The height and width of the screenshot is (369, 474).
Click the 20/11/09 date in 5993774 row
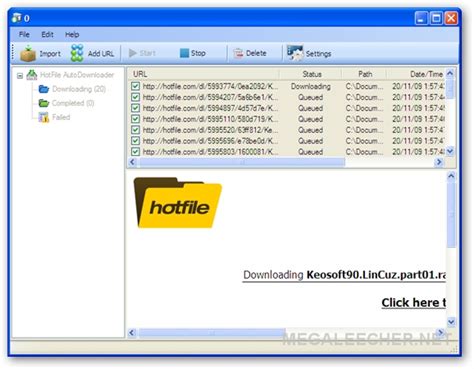(418, 86)
